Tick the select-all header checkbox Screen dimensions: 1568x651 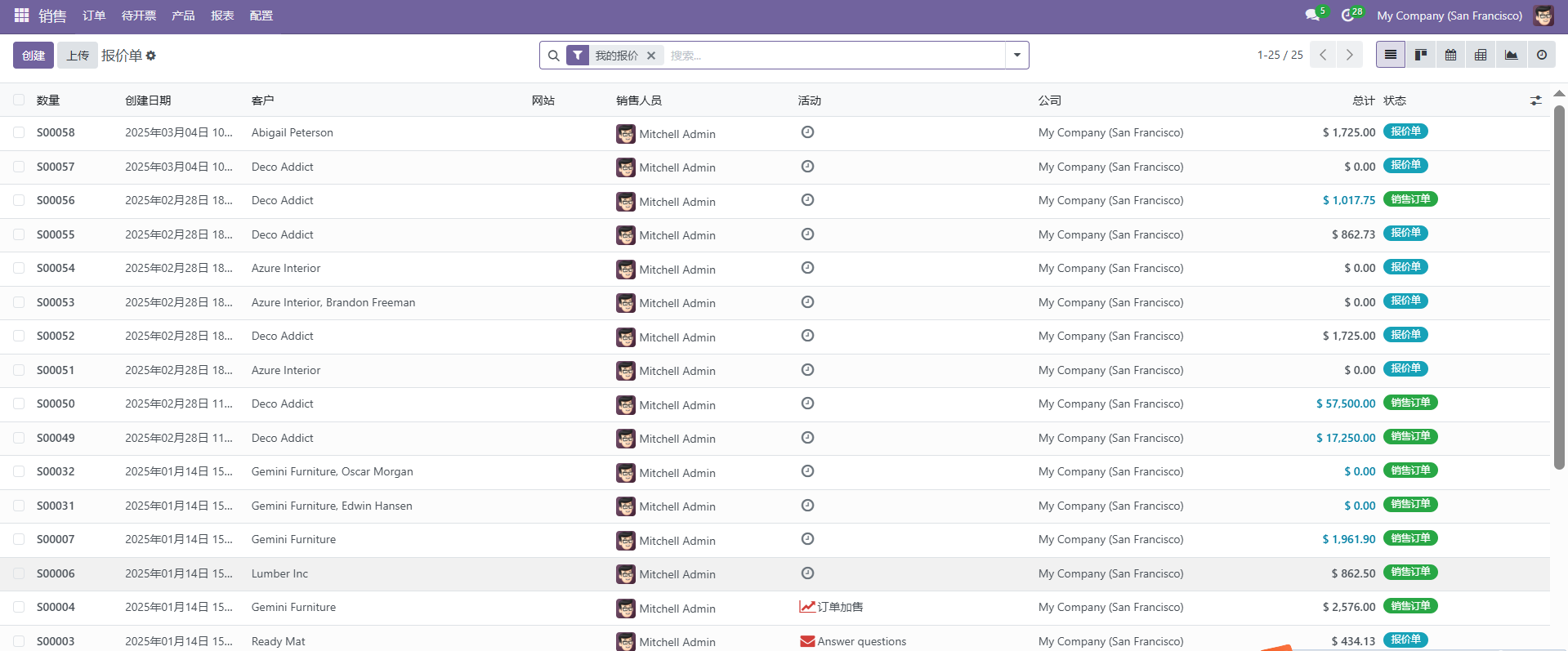(19, 100)
